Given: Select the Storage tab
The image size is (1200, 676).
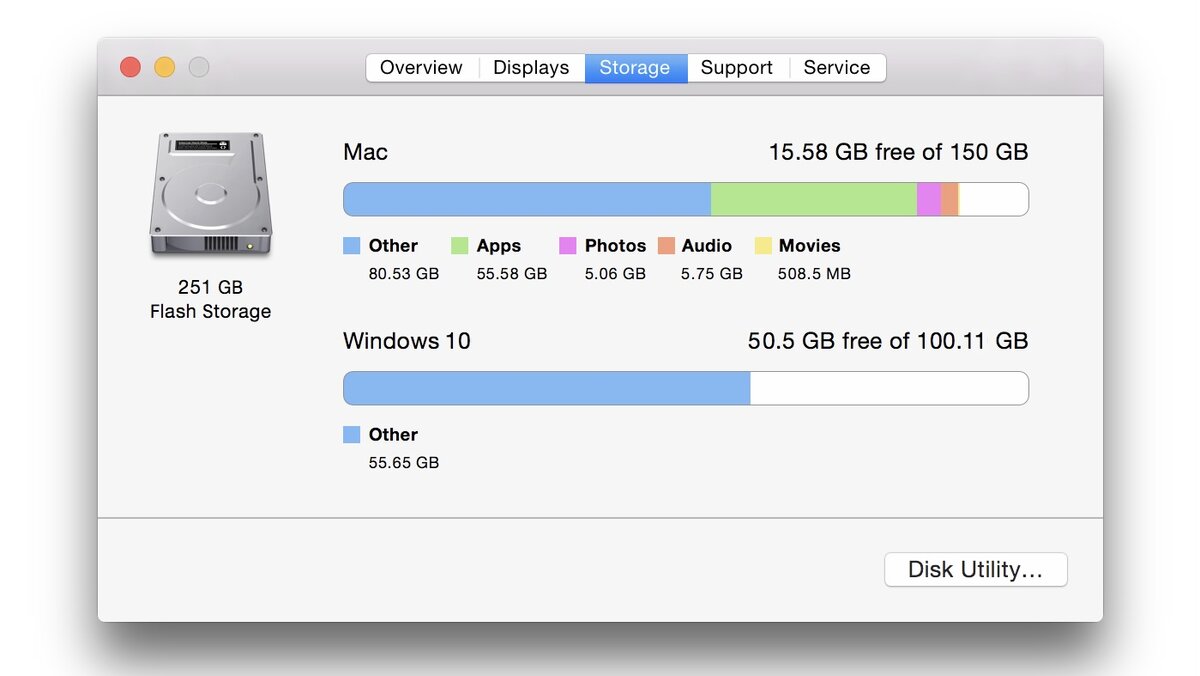Looking at the screenshot, I should coord(635,68).
